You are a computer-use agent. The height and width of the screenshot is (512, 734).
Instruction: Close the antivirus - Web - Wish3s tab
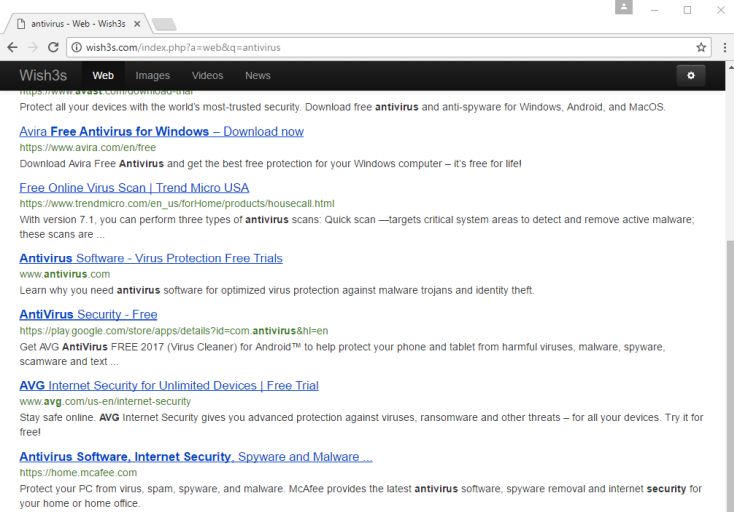[137, 24]
